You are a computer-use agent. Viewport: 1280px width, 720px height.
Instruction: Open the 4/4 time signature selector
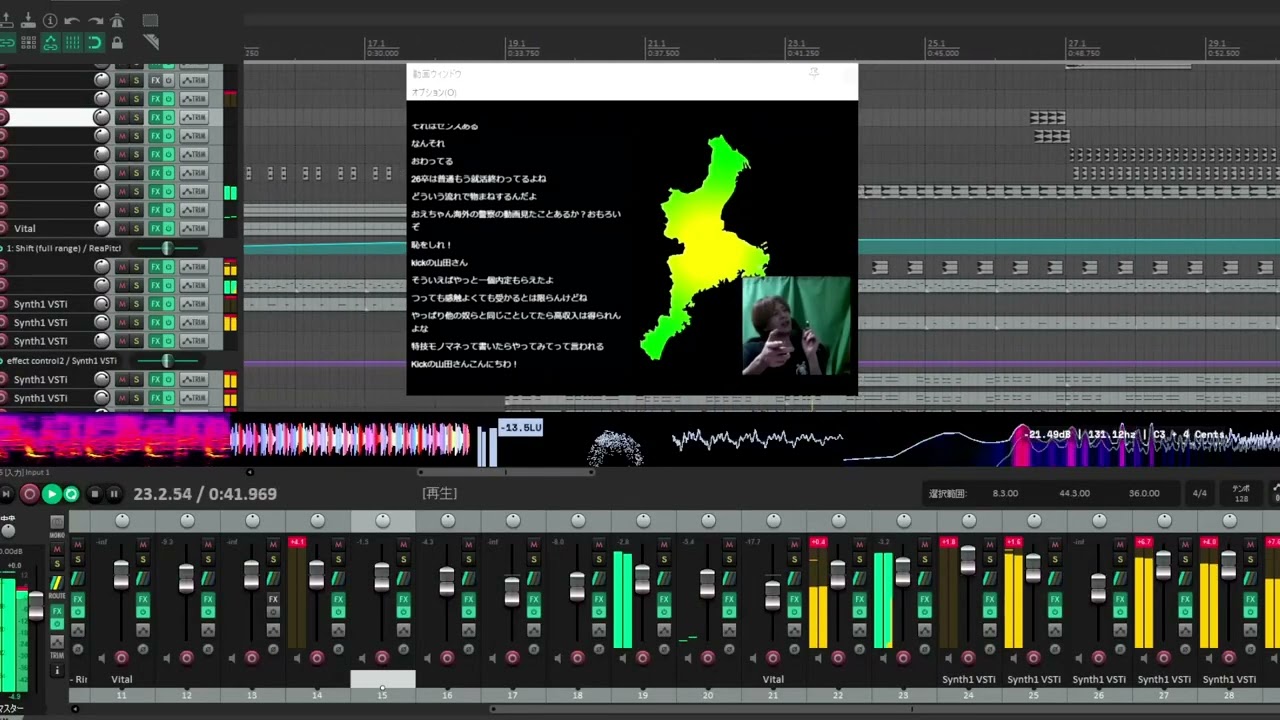1199,493
